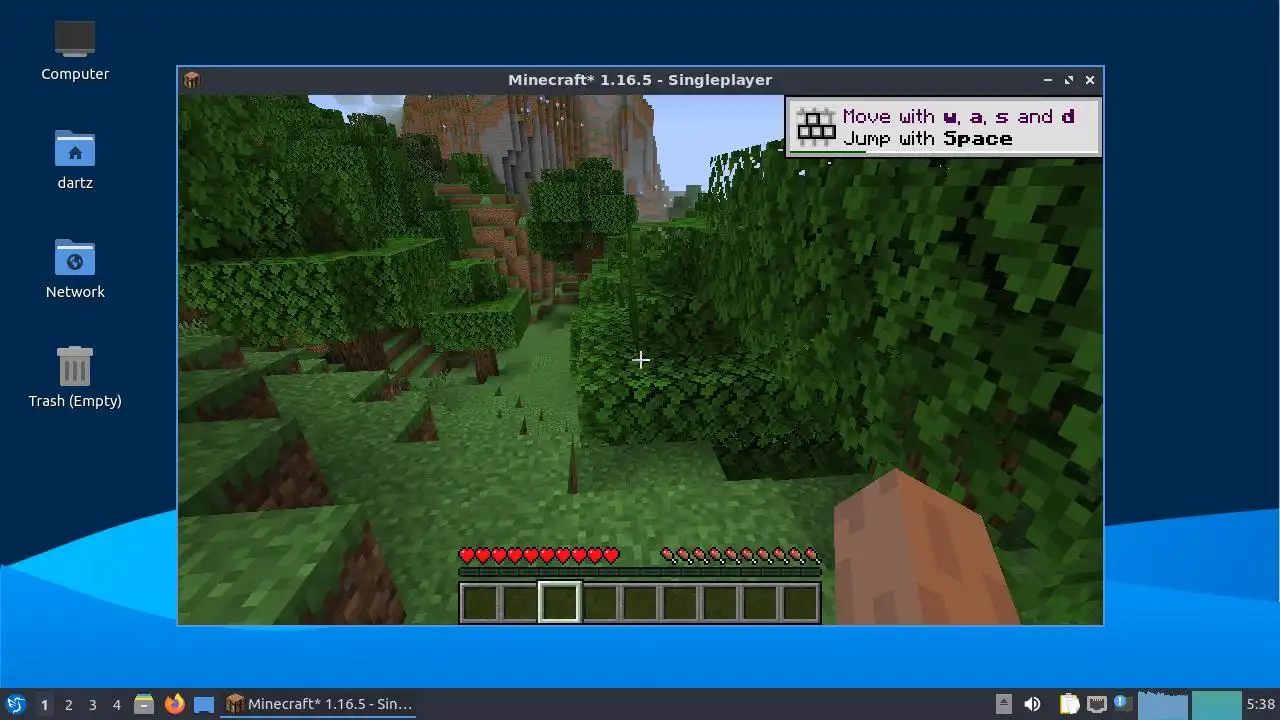
Task: Select the fourth hotbar slot in Minecraft
Action: pyautogui.click(x=600, y=603)
